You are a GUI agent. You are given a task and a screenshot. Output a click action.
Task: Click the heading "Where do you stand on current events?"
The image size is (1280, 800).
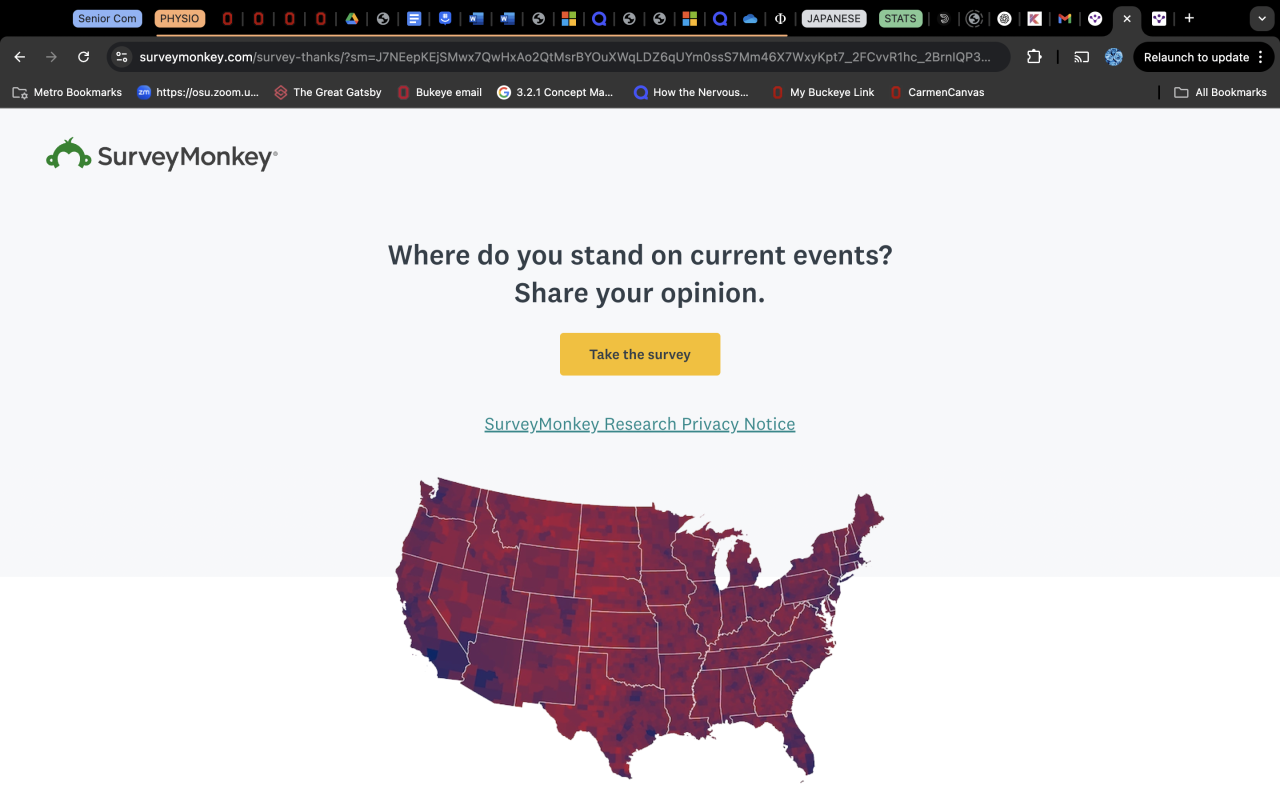[640, 255]
